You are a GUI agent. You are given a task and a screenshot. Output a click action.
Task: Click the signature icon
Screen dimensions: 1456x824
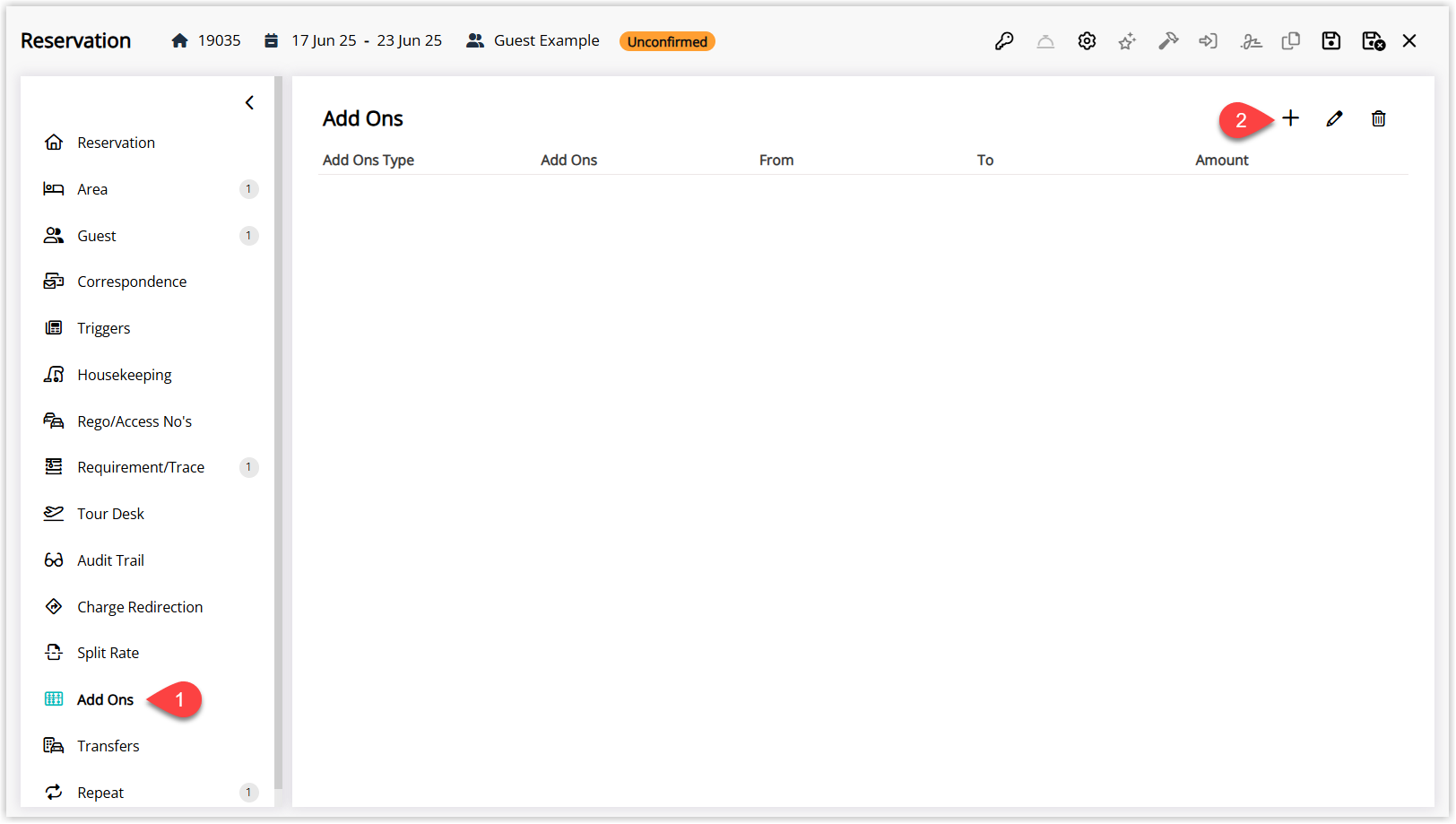point(1251,41)
